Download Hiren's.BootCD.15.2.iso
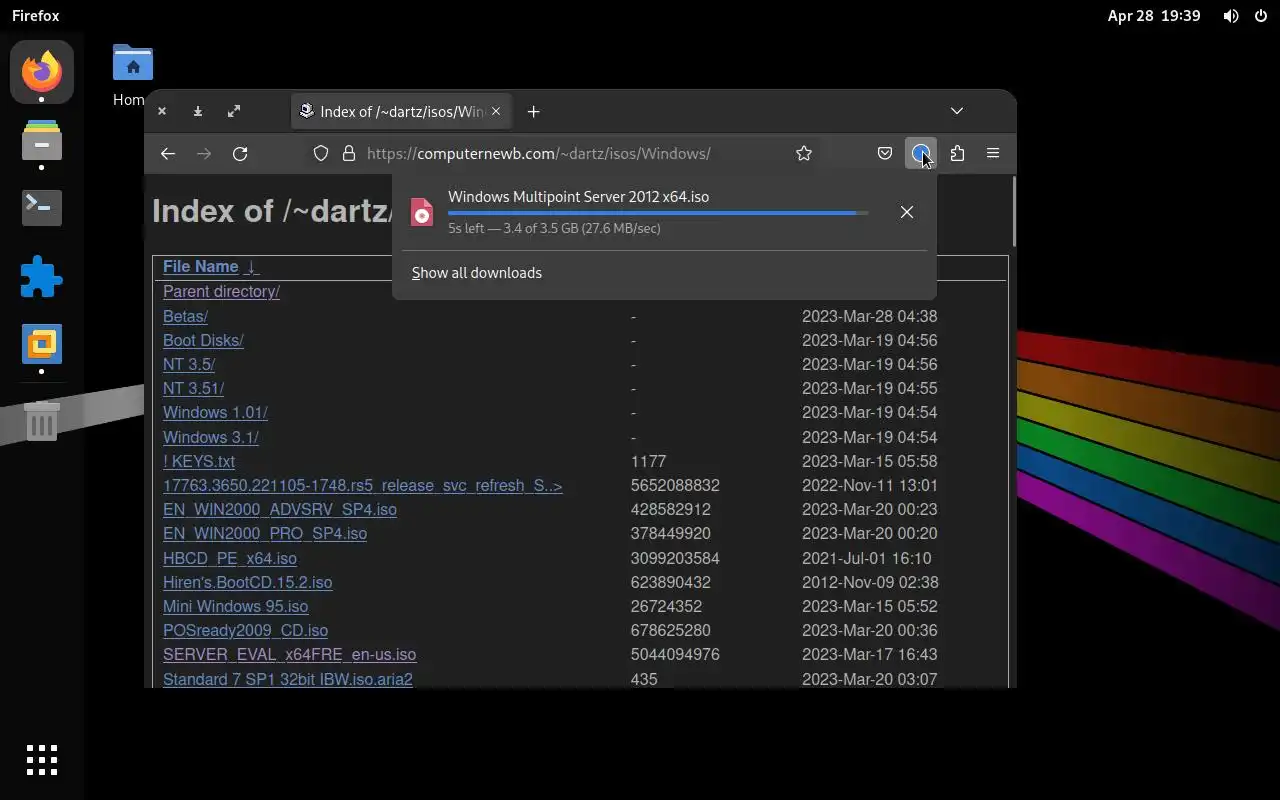This screenshot has width=1280, height=800. coord(248,583)
